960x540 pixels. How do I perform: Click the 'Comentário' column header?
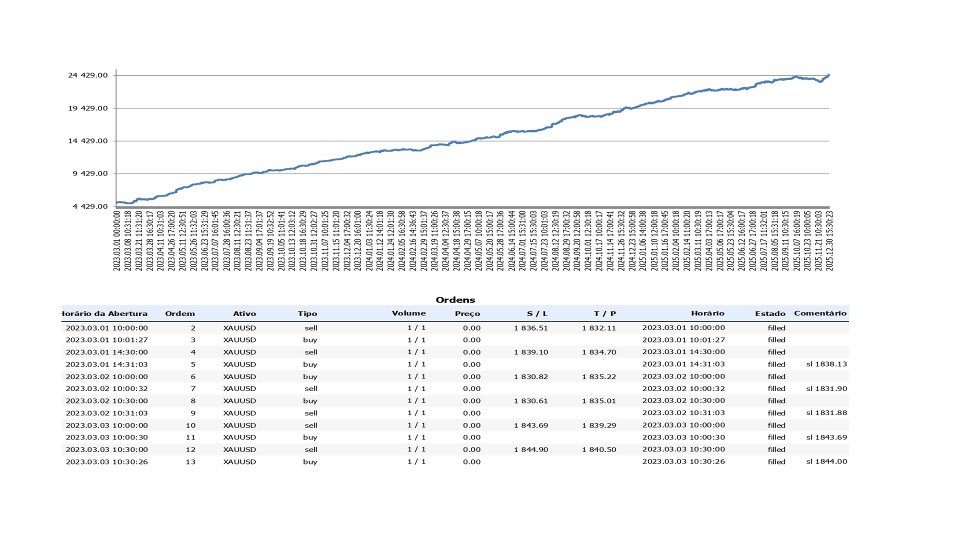[x=820, y=313]
